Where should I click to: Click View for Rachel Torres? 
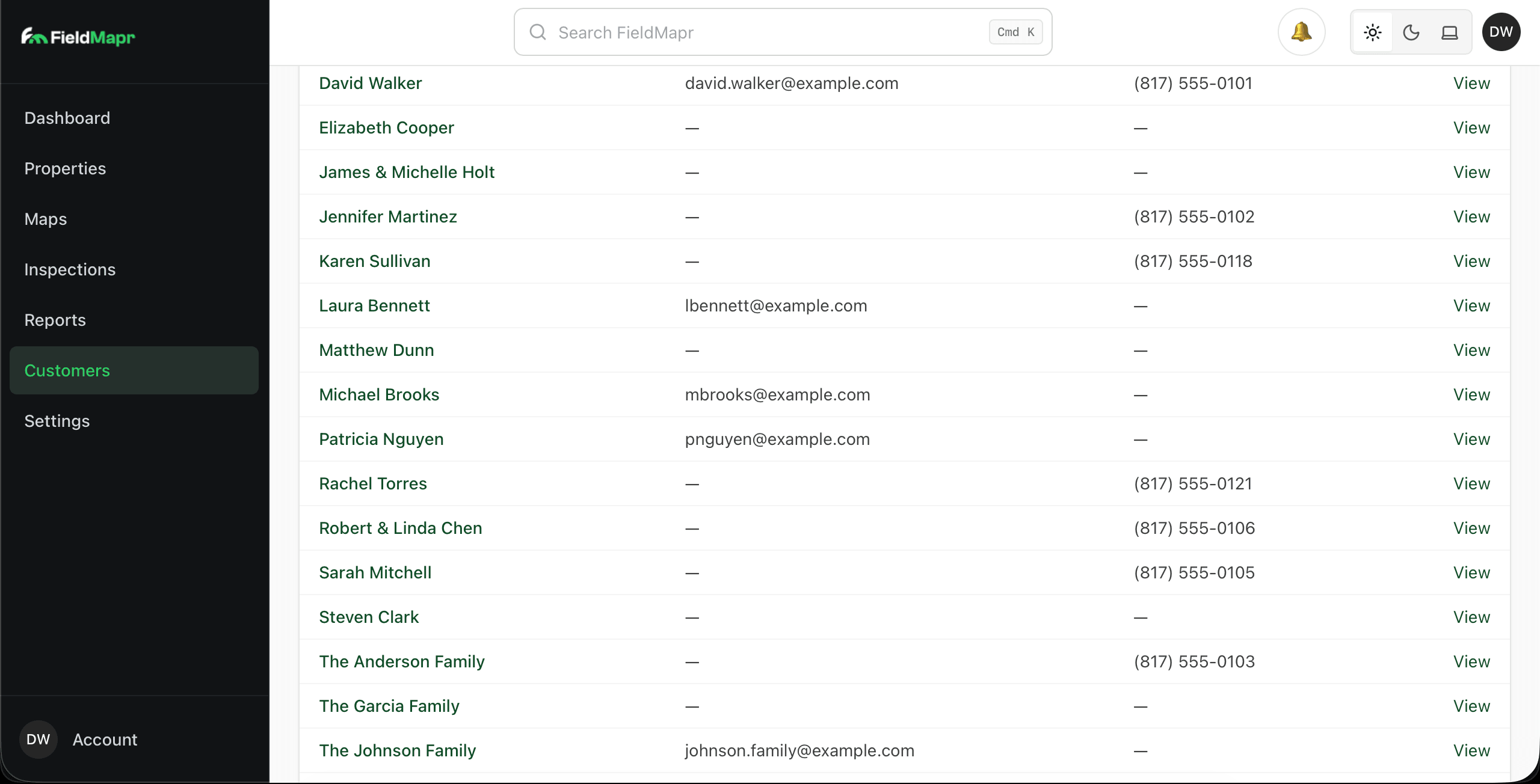(1471, 483)
